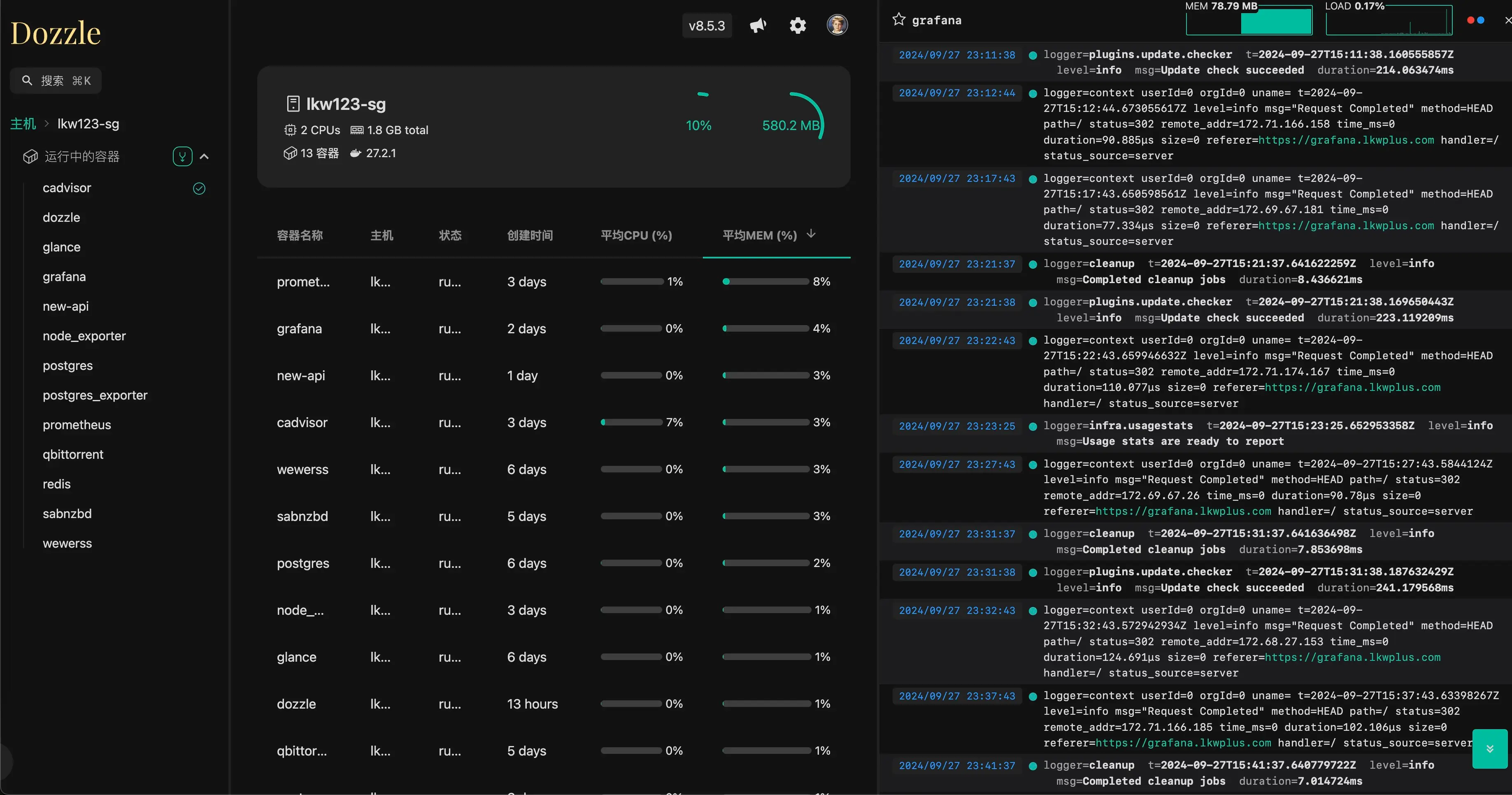Image resolution: width=1512 pixels, height=795 pixels.
Task: Select grafana in sidebar container list
Action: (x=65, y=277)
